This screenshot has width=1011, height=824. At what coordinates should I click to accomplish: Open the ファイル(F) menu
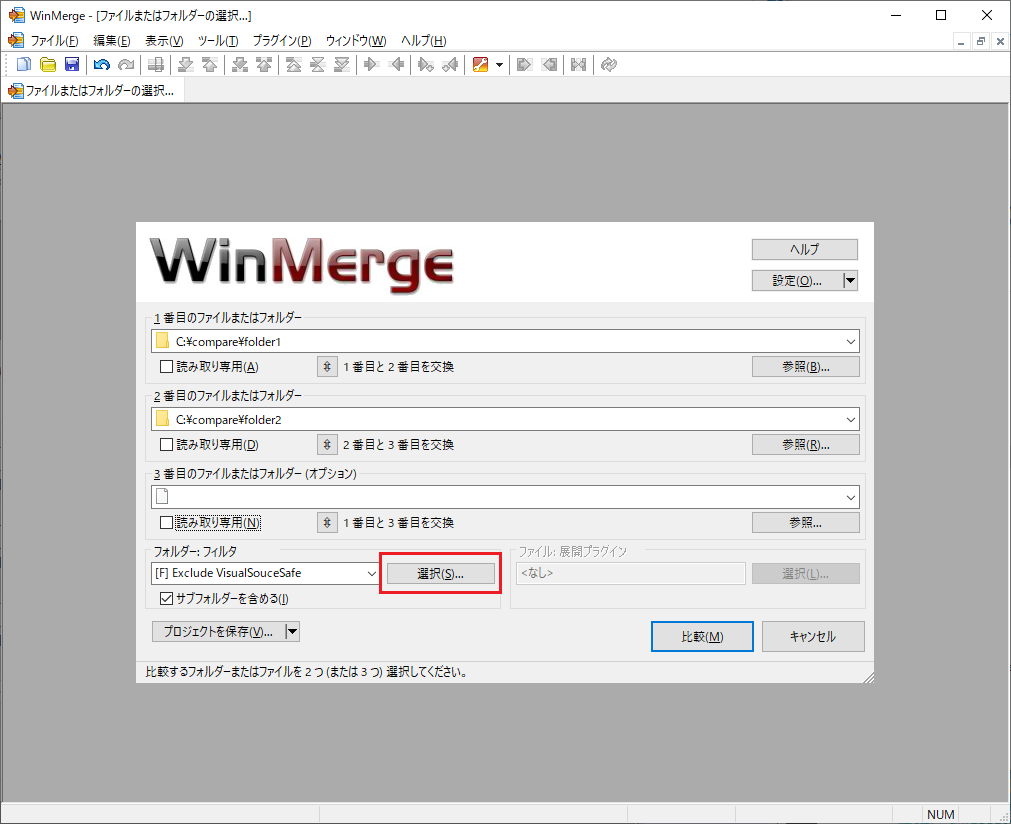click(x=55, y=41)
